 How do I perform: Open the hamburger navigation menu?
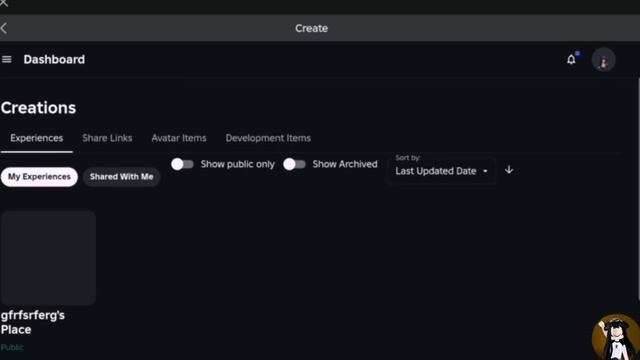coord(7,60)
